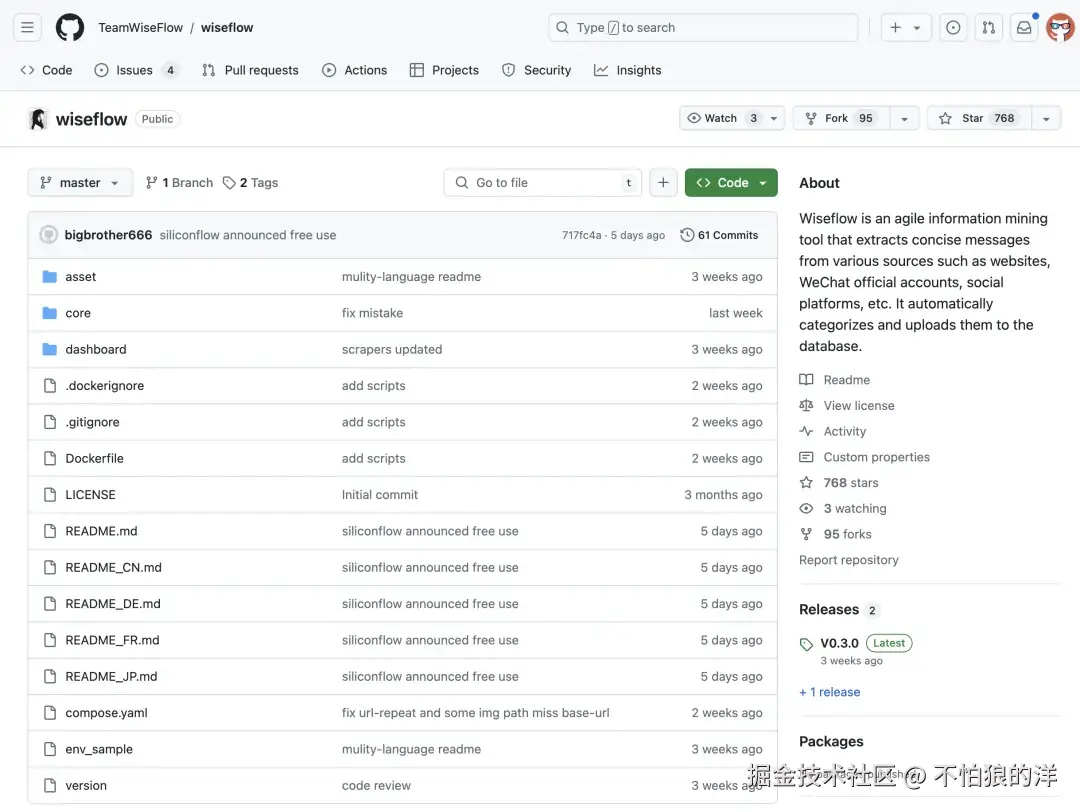Switch to the Security tab

pyautogui.click(x=537, y=70)
